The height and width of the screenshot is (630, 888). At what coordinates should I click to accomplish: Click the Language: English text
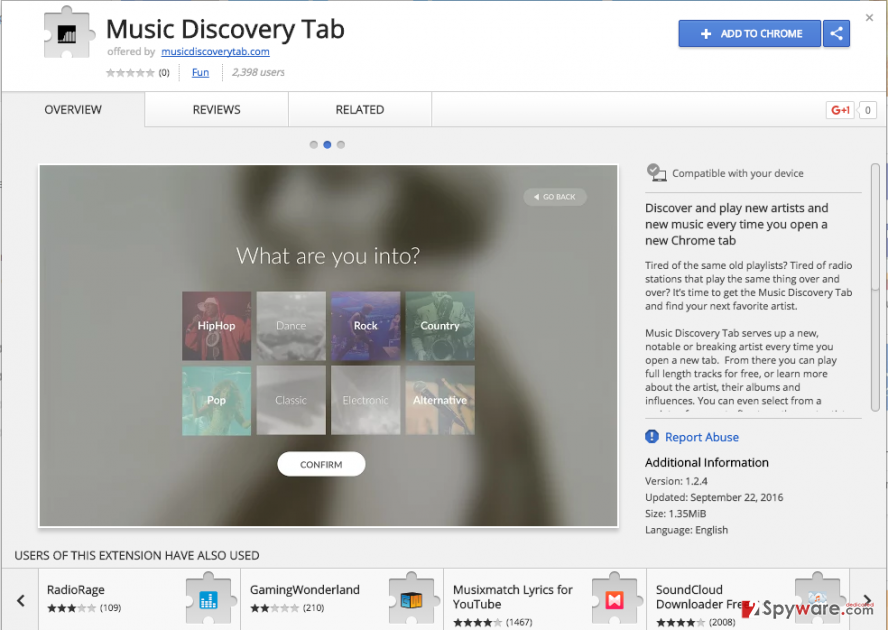686,530
